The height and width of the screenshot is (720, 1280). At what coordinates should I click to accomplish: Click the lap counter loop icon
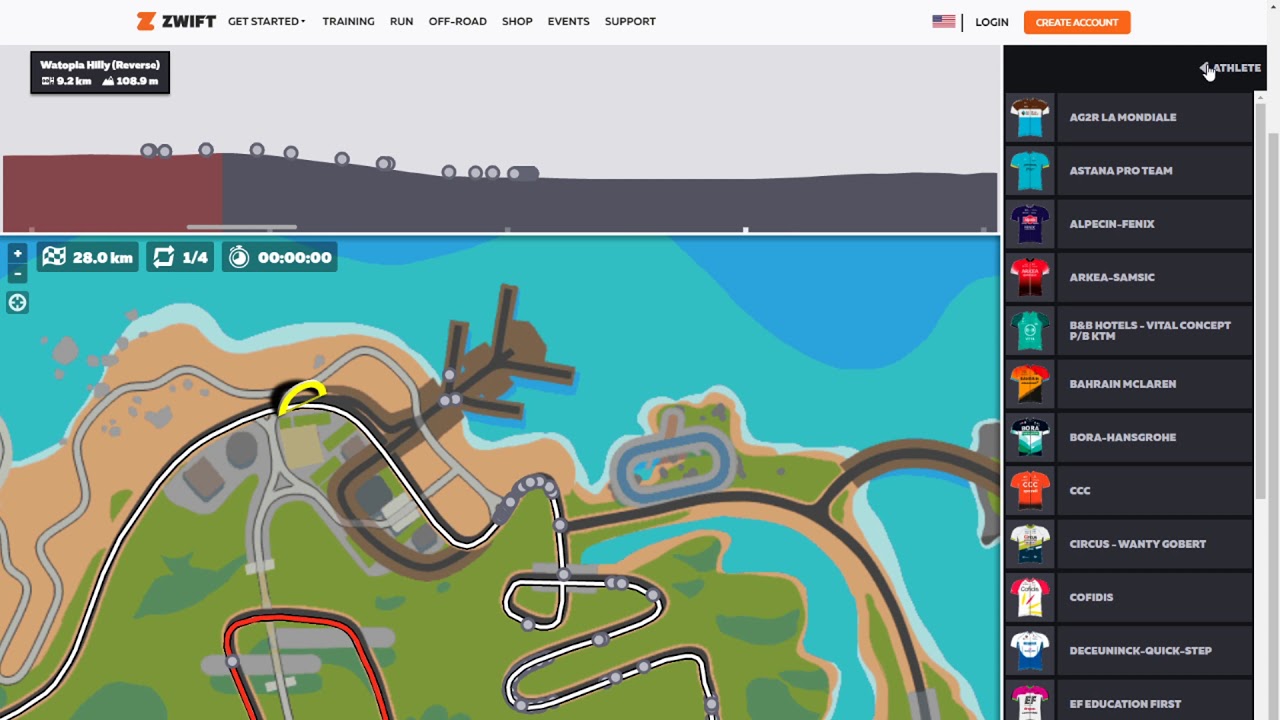[x=163, y=257]
